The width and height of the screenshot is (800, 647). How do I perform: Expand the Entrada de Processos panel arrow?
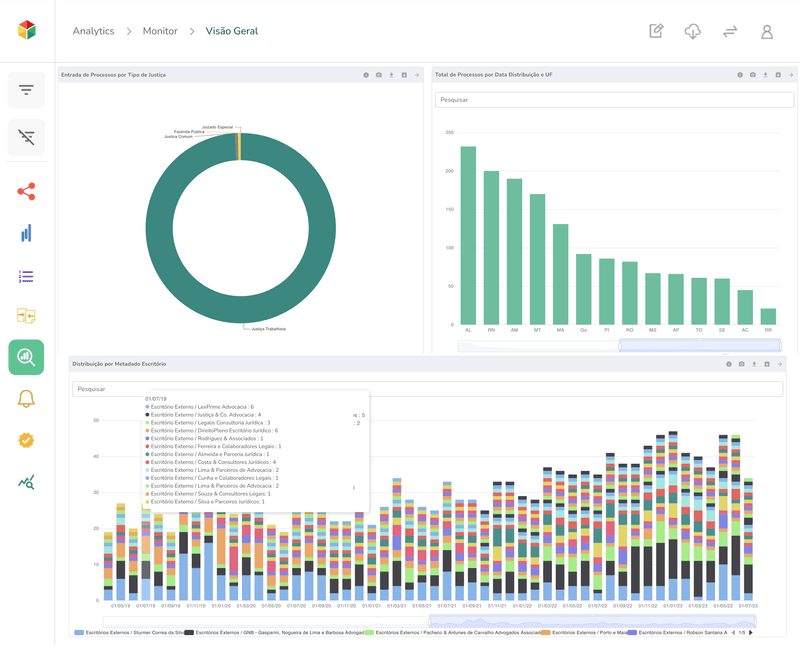point(417,75)
